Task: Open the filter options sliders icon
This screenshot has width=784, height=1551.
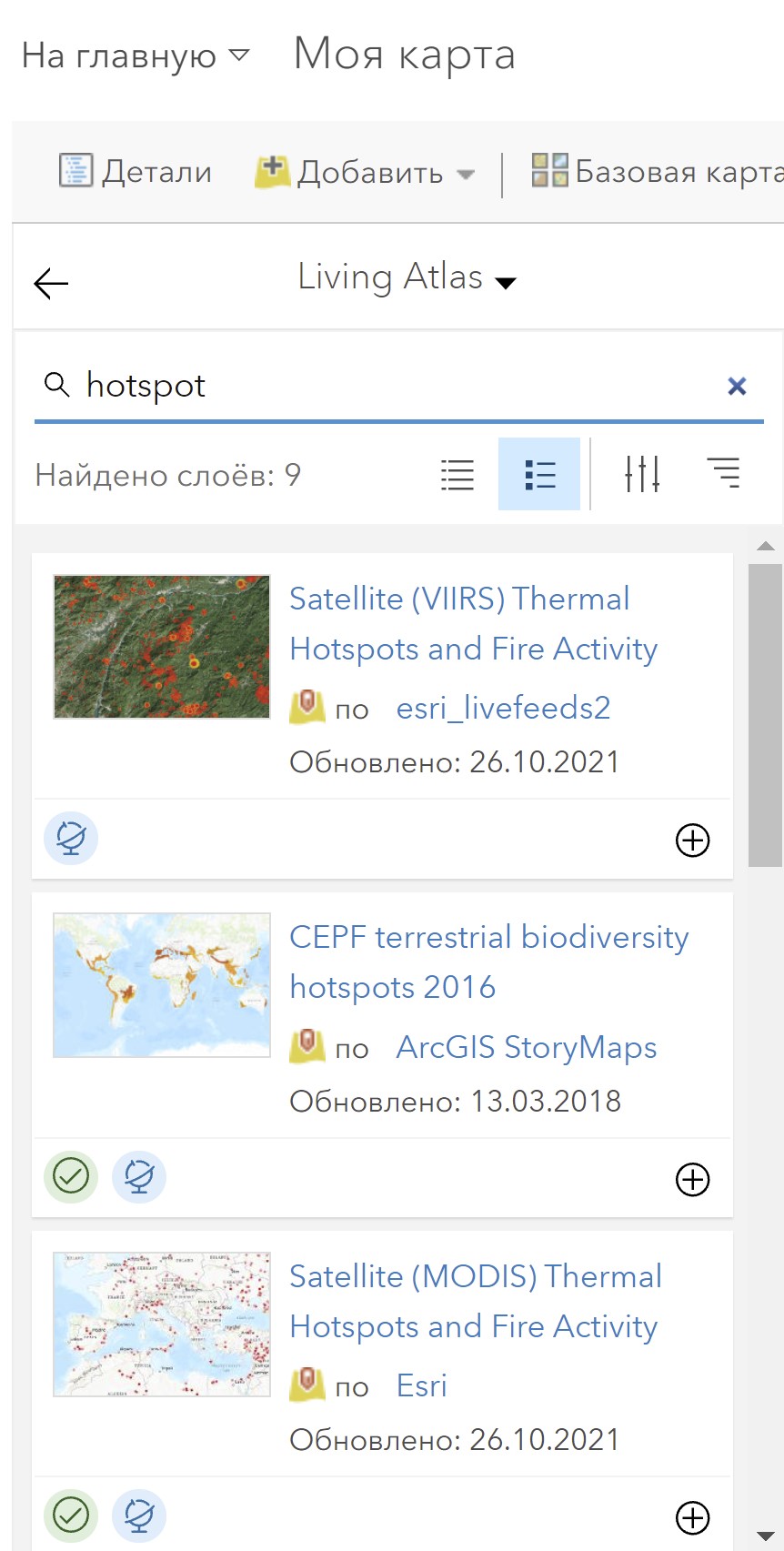Action: (x=642, y=474)
